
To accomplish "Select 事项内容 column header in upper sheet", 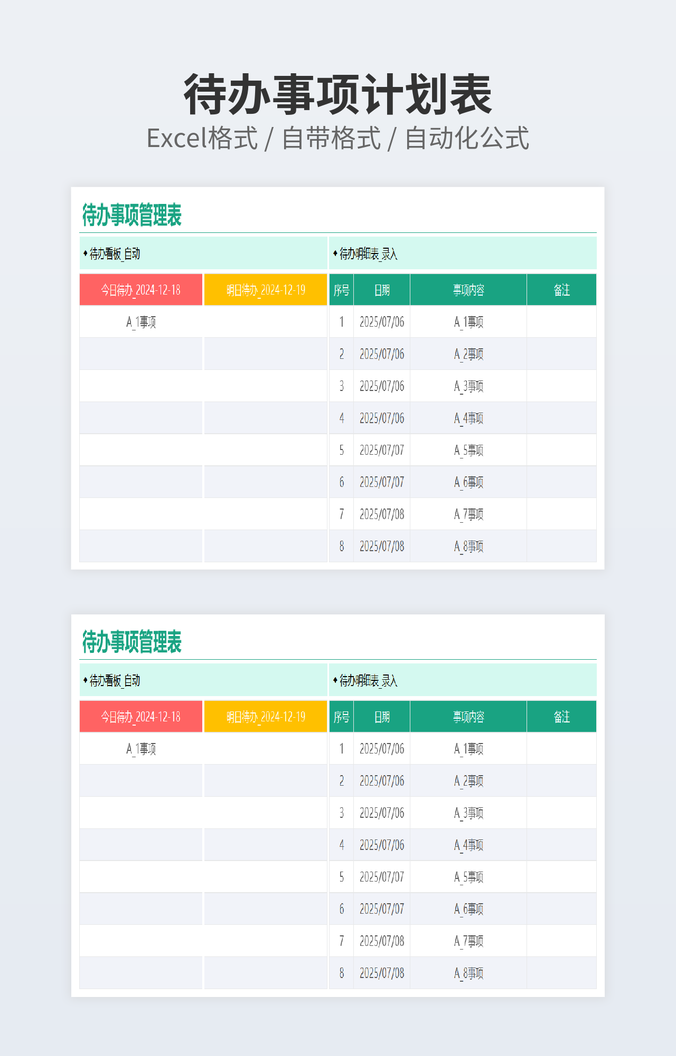I will coord(468,290).
